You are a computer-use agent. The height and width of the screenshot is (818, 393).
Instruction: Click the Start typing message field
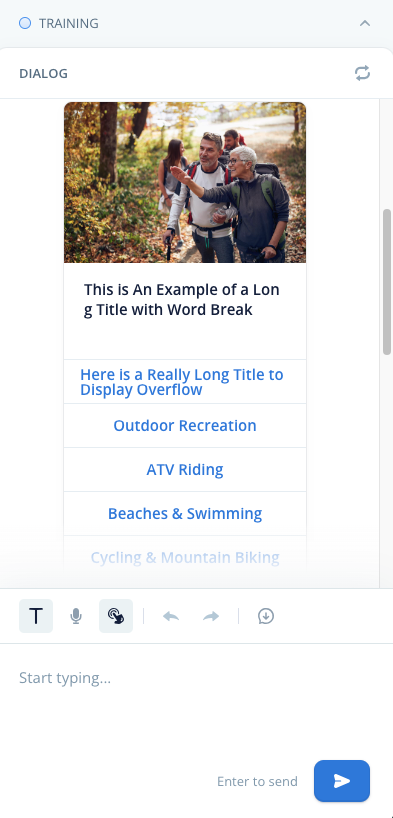[x=196, y=699]
